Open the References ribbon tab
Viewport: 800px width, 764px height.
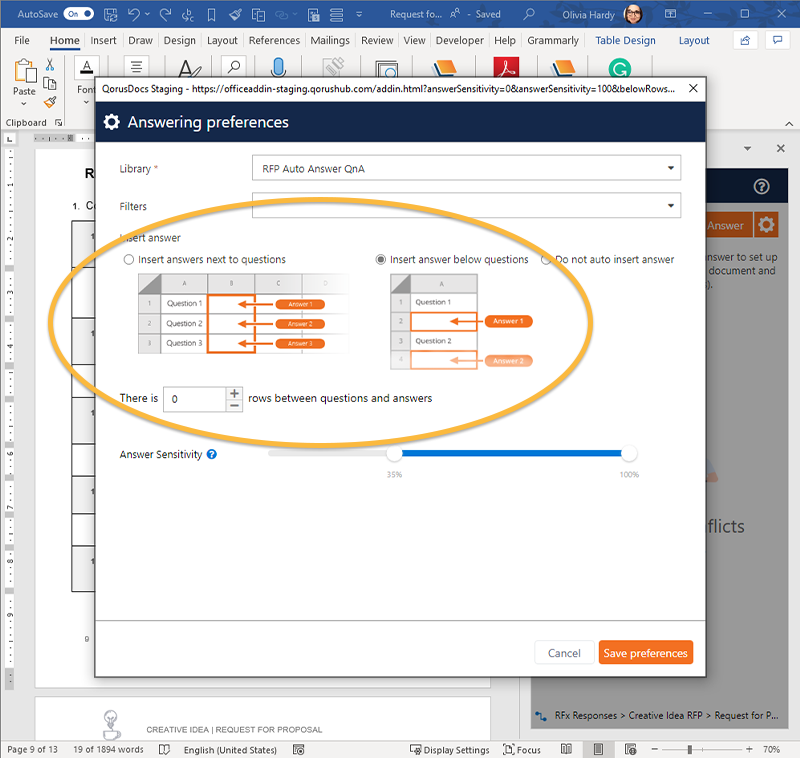pyautogui.click(x=274, y=41)
